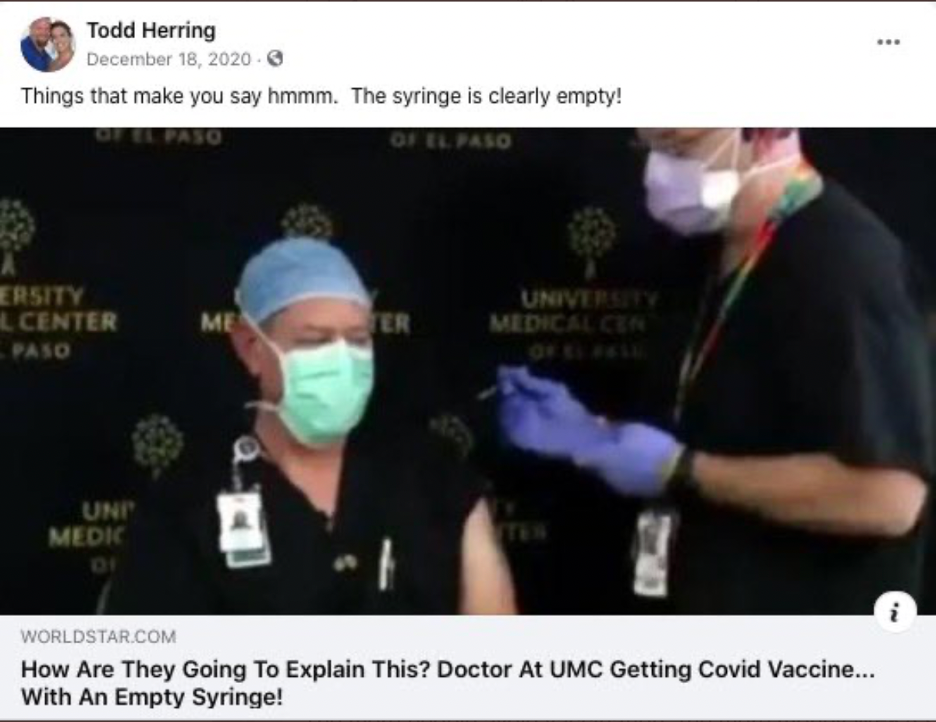Open the vaccination video thumbnail
The width and height of the screenshot is (936, 722).
point(468,371)
